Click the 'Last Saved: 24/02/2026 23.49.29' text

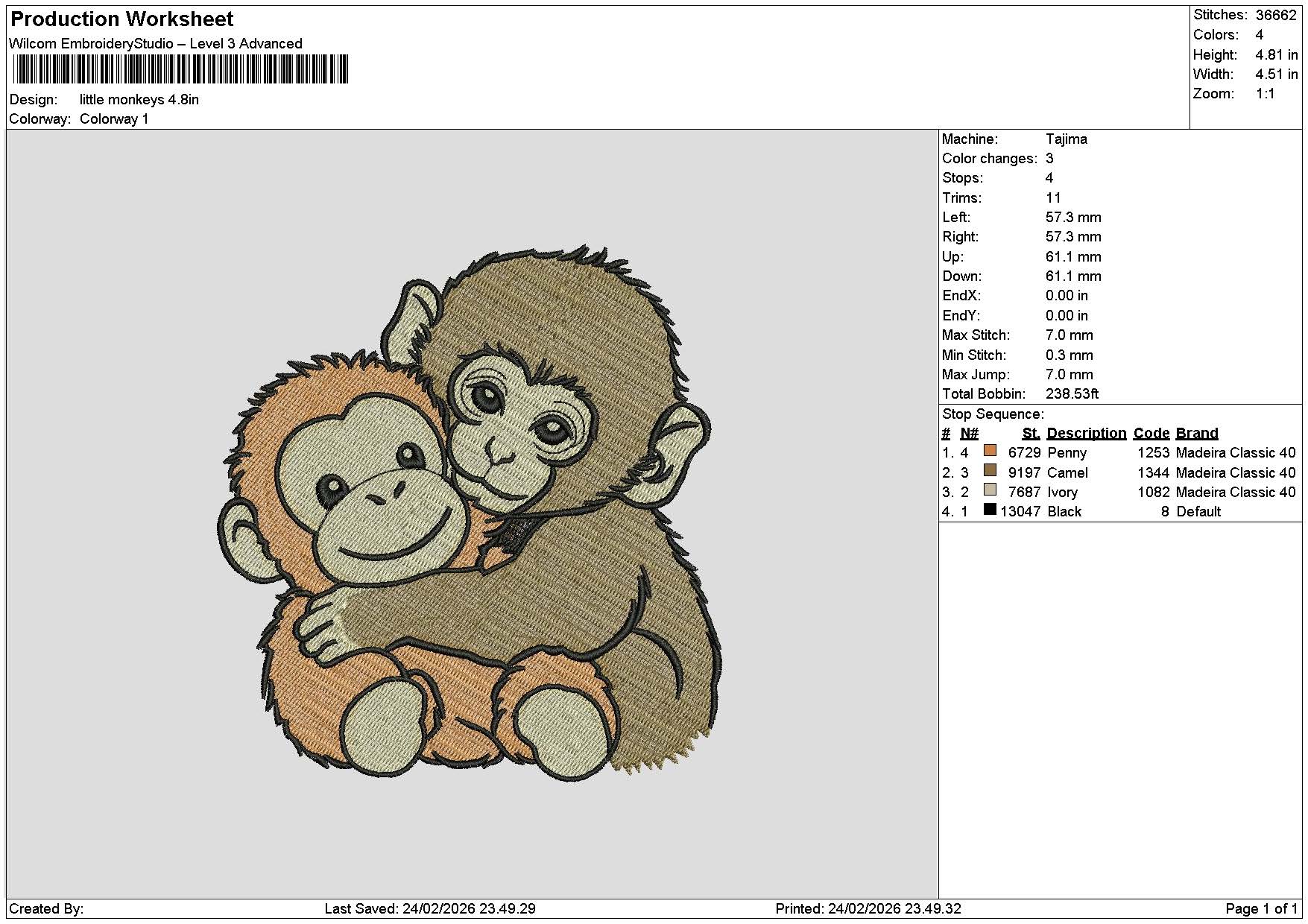click(430, 909)
